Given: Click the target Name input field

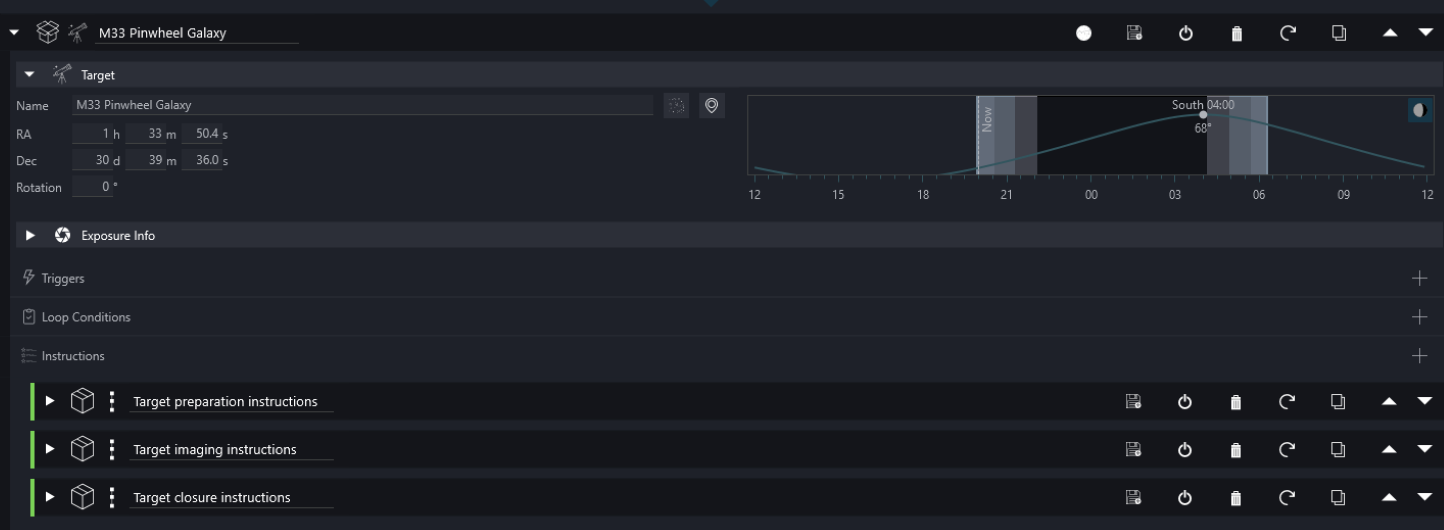Looking at the screenshot, I should (362, 105).
